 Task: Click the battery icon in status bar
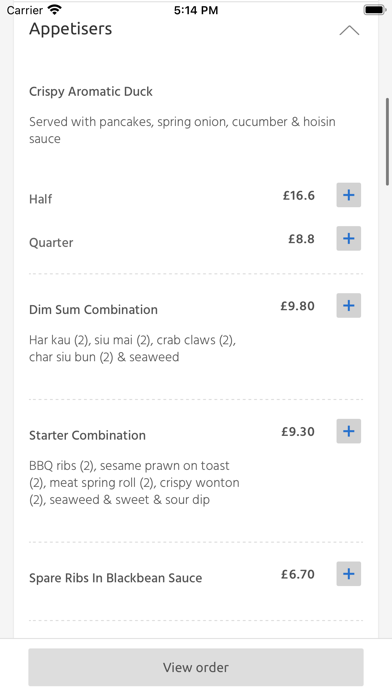(x=375, y=10)
